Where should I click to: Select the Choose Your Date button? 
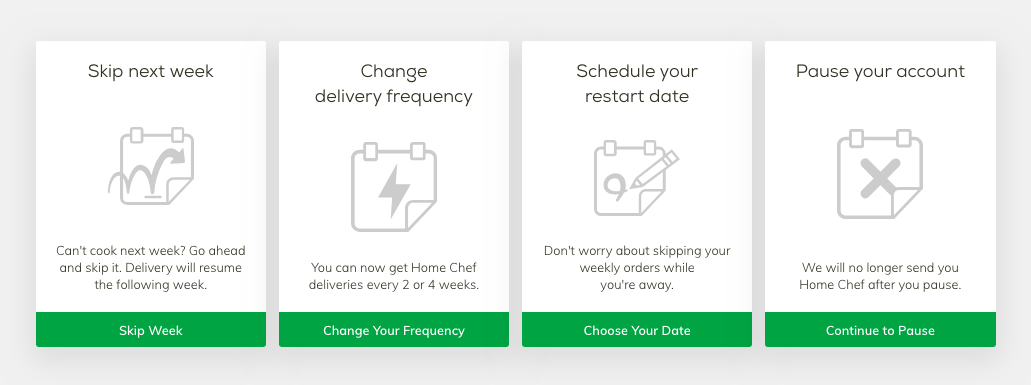pos(636,330)
